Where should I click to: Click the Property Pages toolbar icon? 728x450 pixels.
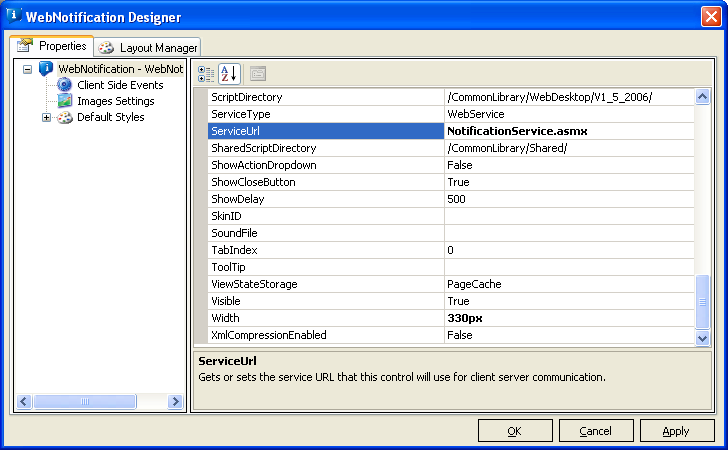[257, 73]
